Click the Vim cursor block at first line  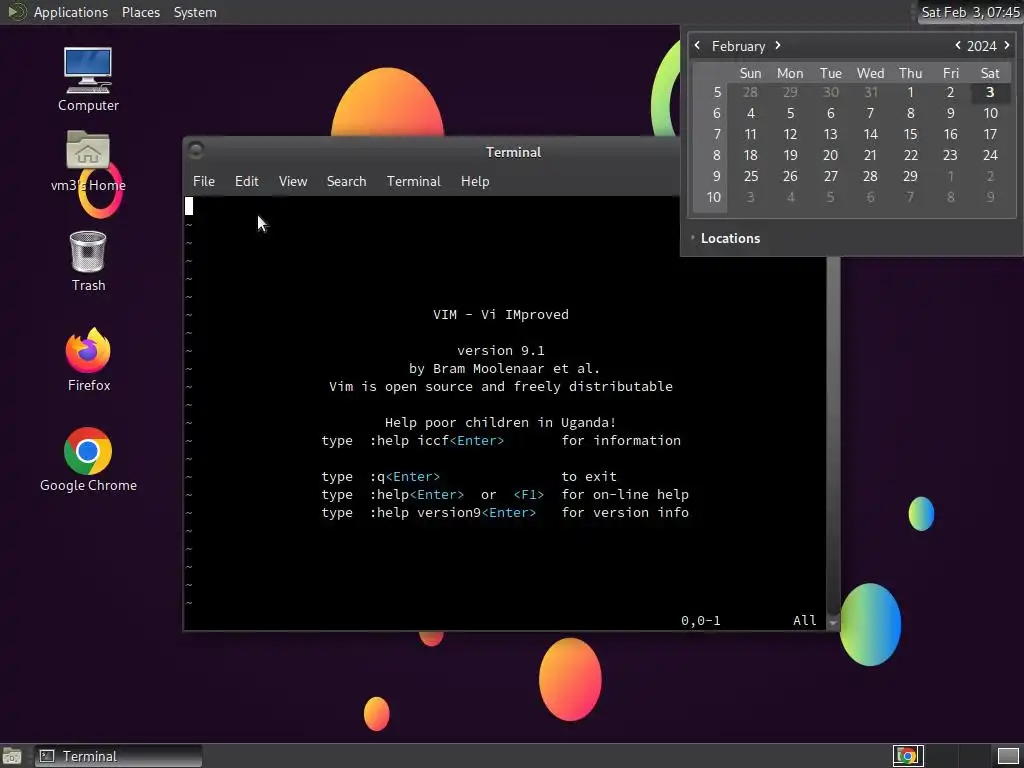tap(189, 206)
